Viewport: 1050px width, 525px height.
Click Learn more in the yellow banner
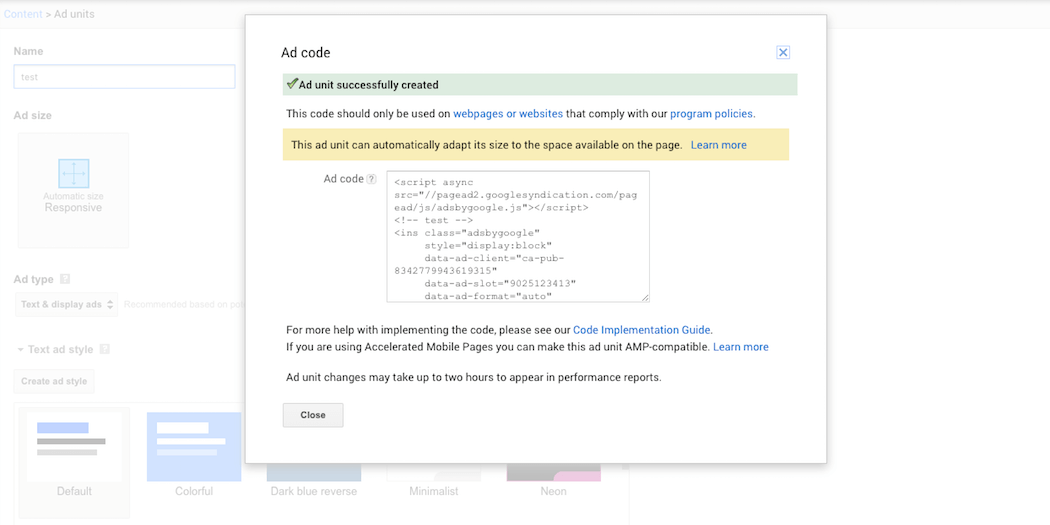click(719, 145)
